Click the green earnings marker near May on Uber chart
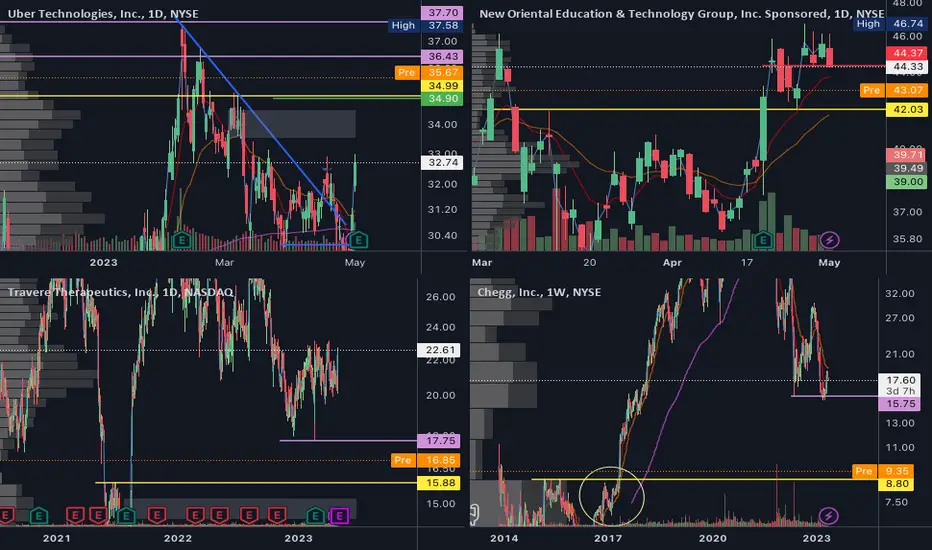The image size is (932, 550). coord(358,240)
